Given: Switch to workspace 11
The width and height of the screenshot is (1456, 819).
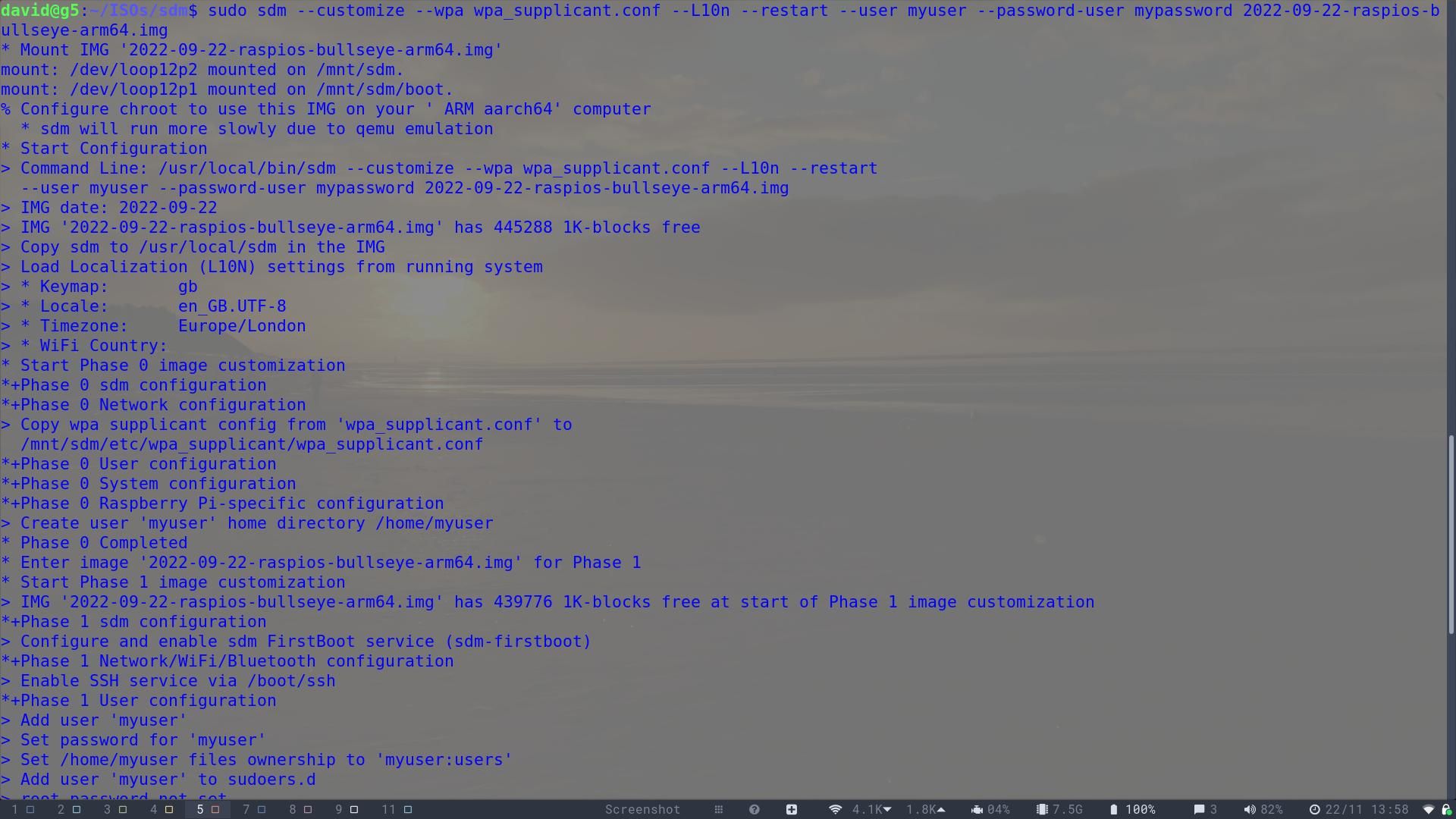Looking at the screenshot, I should tap(397, 810).
